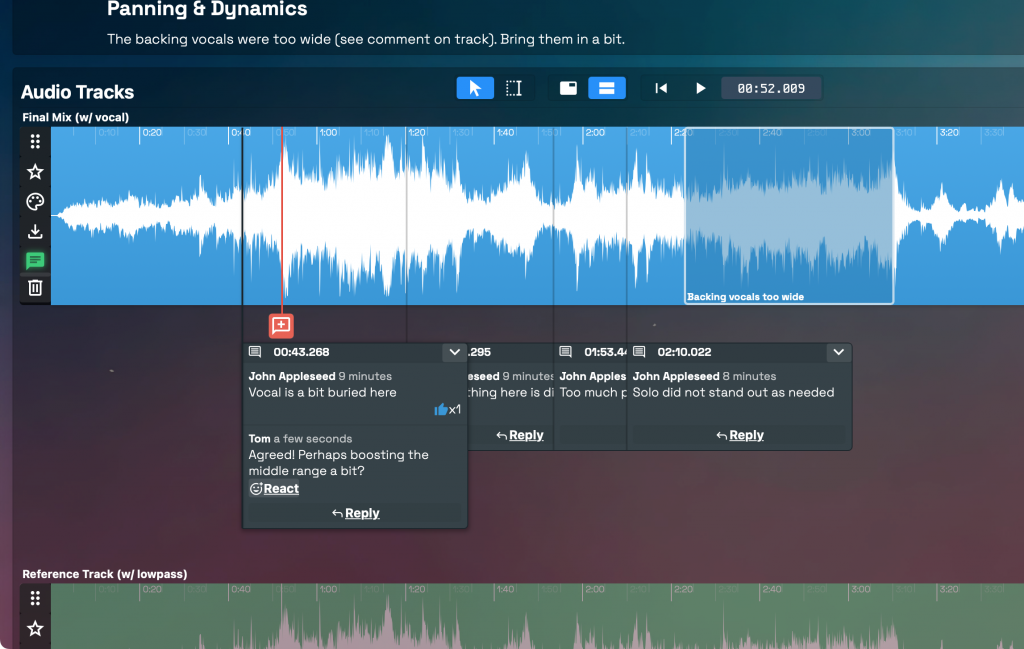Star the Final Mix track
This screenshot has width=1024, height=649.
pos(35,172)
